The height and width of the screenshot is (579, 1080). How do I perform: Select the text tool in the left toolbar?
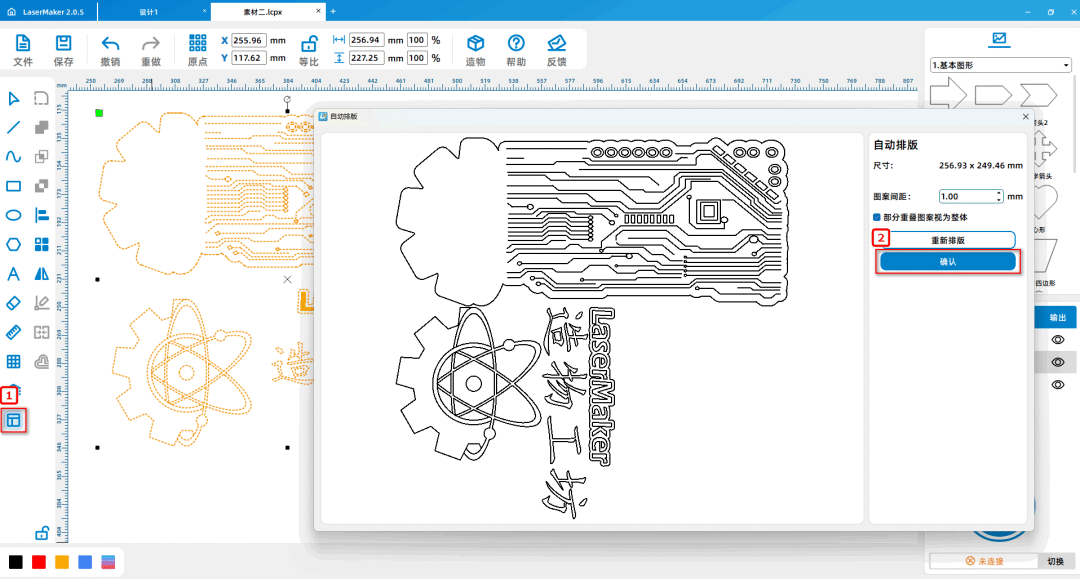point(14,273)
